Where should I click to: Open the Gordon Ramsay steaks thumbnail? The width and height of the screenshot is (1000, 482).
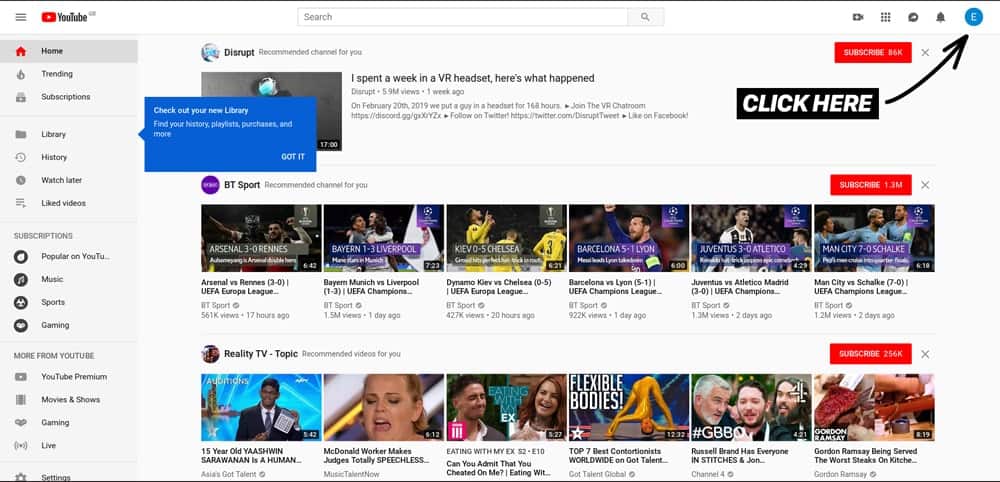point(874,408)
